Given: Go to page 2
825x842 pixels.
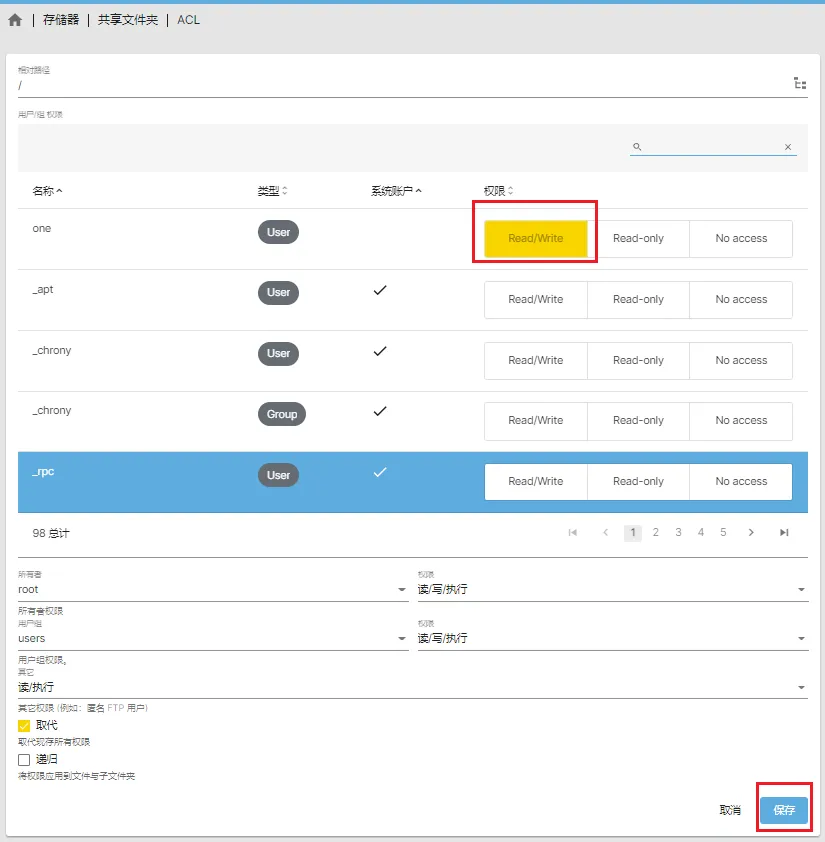Looking at the screenshot, I should tap(655, 532).
